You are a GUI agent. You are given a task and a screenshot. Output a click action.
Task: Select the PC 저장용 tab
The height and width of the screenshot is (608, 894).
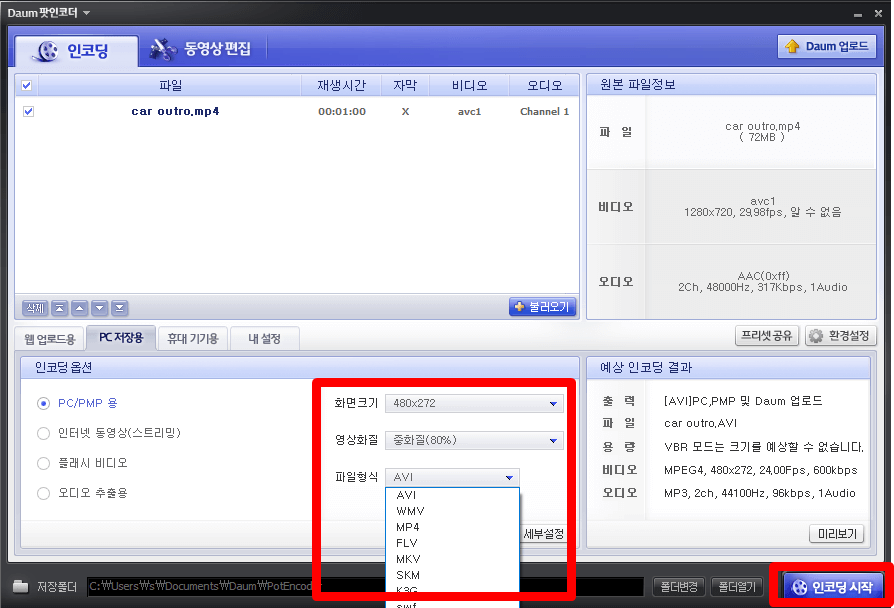click(x=120, y=338)
